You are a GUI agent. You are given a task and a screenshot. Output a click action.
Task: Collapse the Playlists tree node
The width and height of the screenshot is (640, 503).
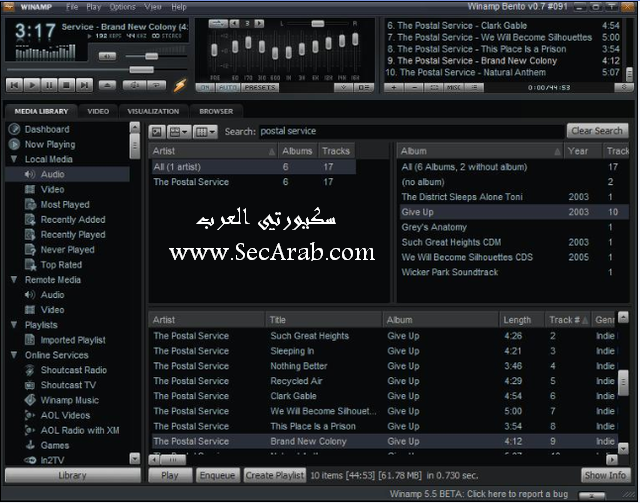point(14,325)
